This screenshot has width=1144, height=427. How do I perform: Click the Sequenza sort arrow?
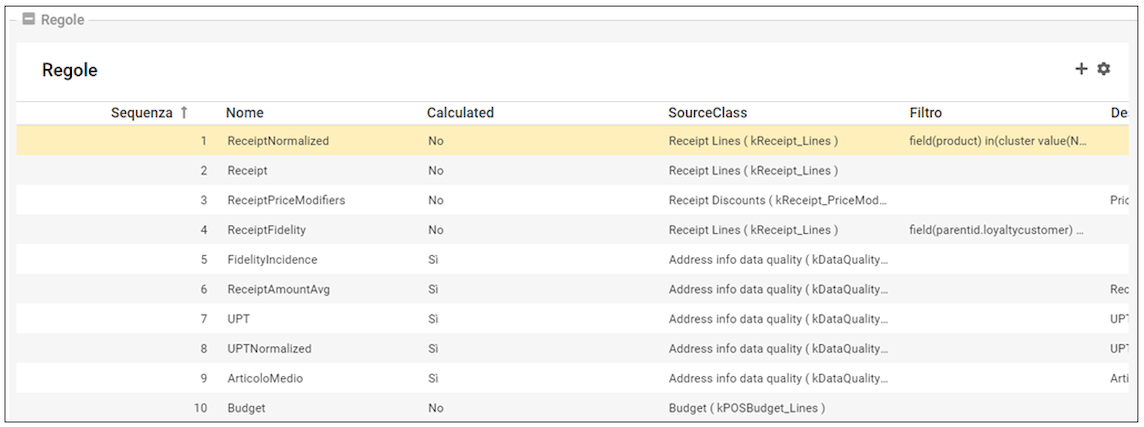click(x=184, y=113)
